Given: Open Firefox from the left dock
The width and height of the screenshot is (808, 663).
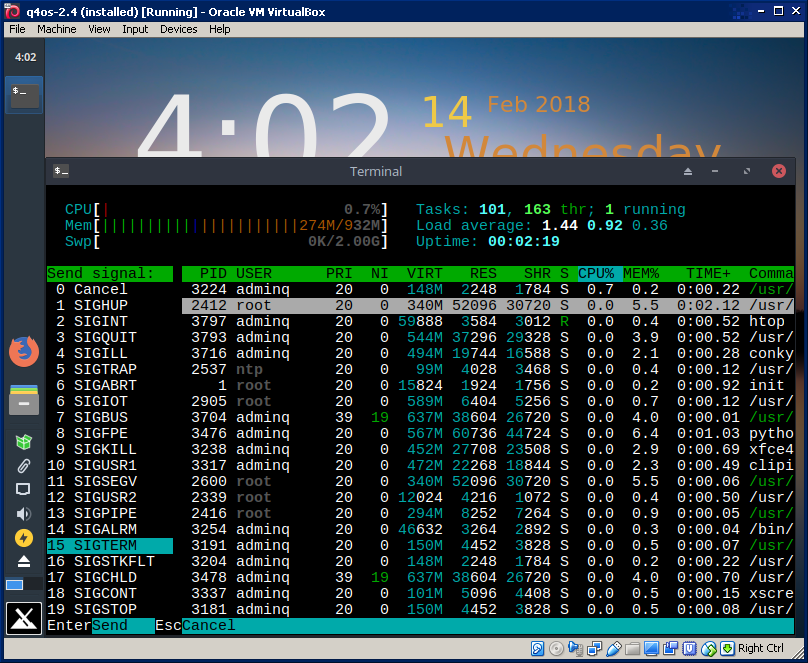Looking at the screenshot, I should [x=23, y=352].
